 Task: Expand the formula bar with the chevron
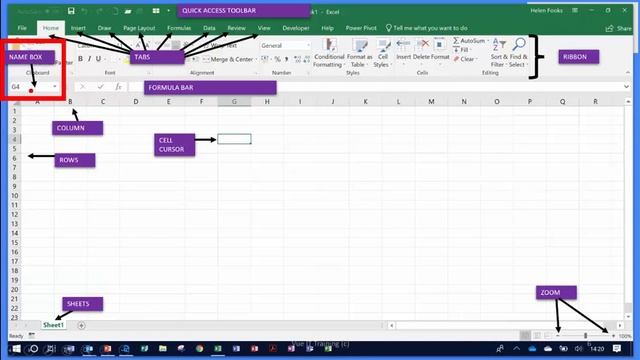click(x=626, y=87)
